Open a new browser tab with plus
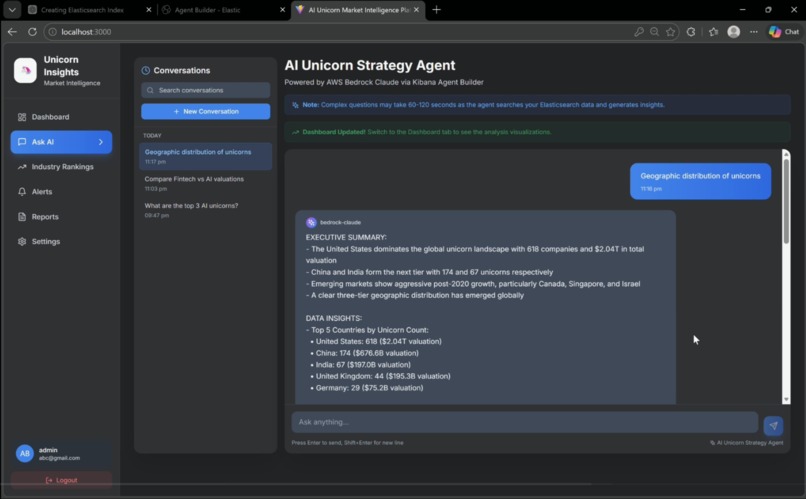Screen dimensions: 806x499 (x=436, y=10)
